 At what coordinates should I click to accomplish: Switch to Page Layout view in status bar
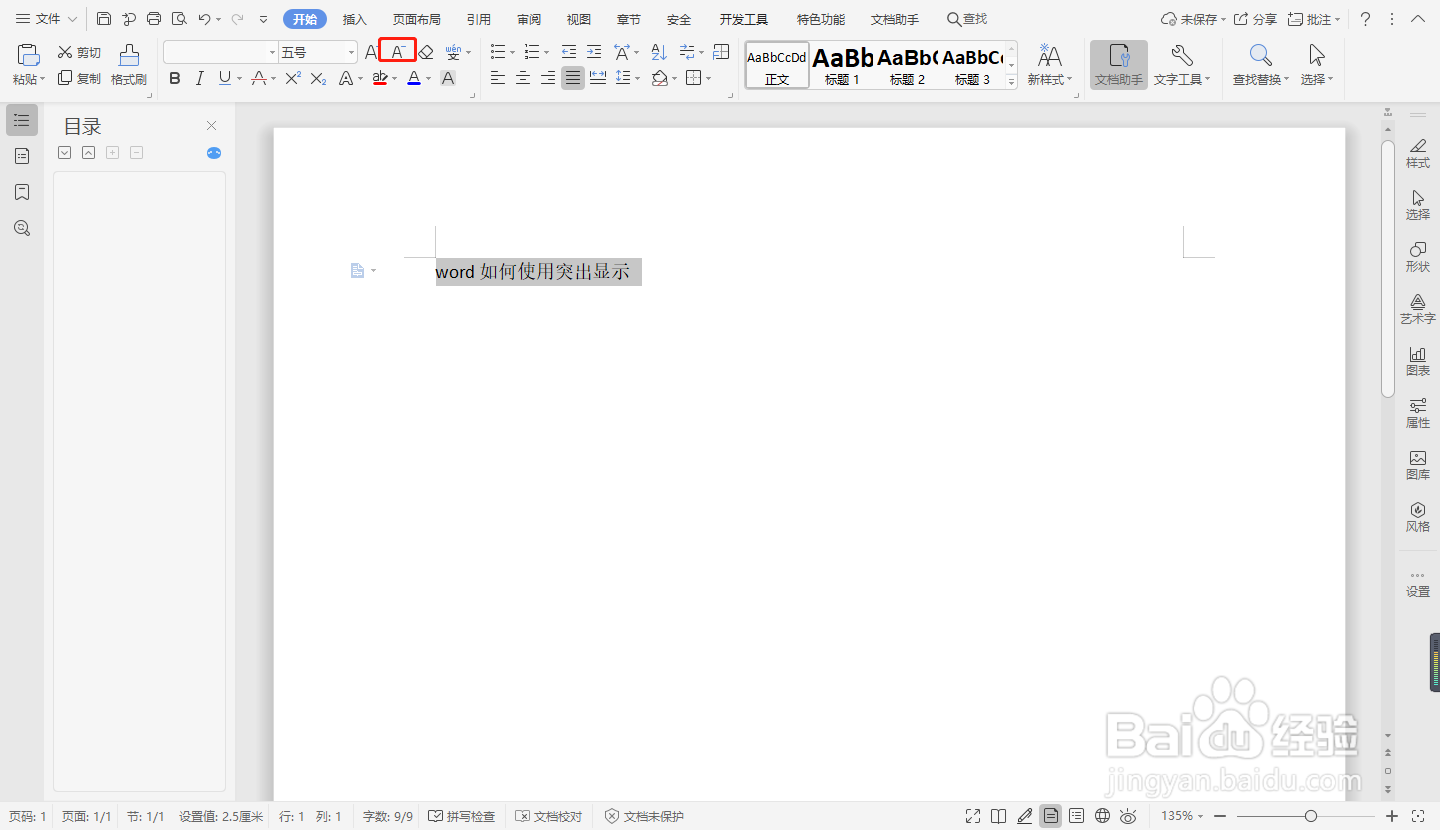1050,816
